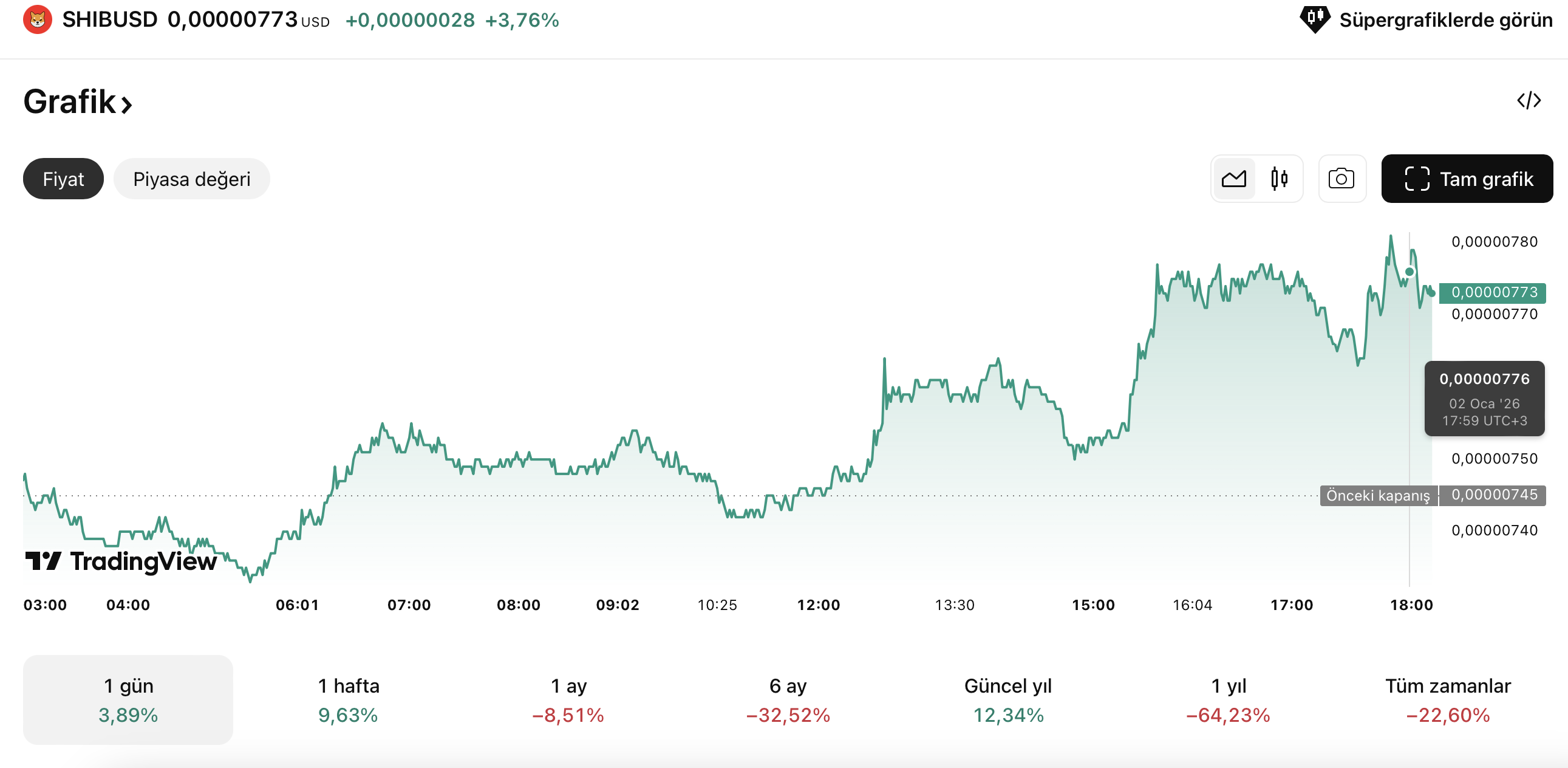Image resolution: width=1568 pixels, height=768 pixels.
Task: Expand the Grafik heading chevron
Action: tap(126, 105)
